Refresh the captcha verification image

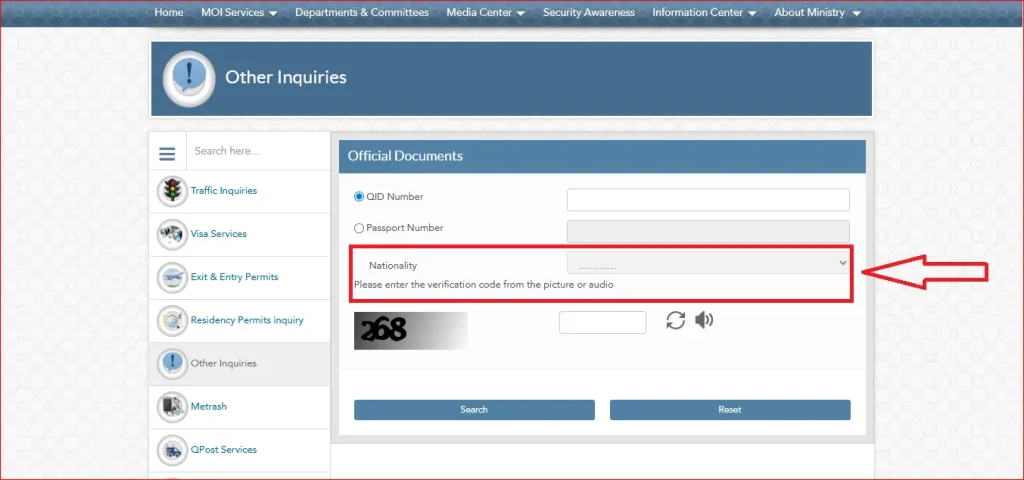coord(675,320)
